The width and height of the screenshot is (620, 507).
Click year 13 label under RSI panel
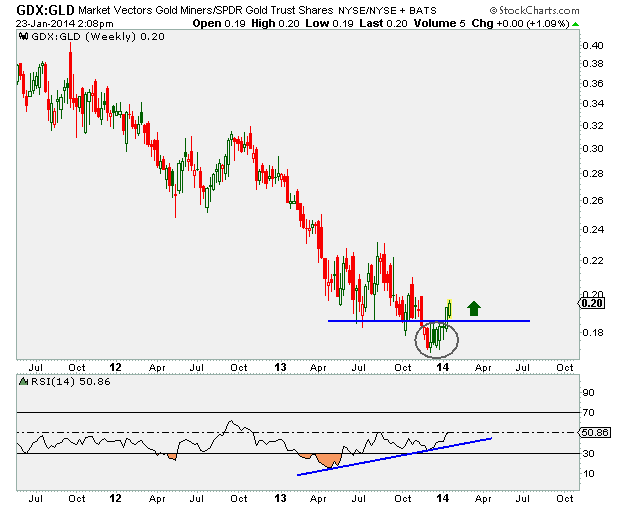point(280,498)
